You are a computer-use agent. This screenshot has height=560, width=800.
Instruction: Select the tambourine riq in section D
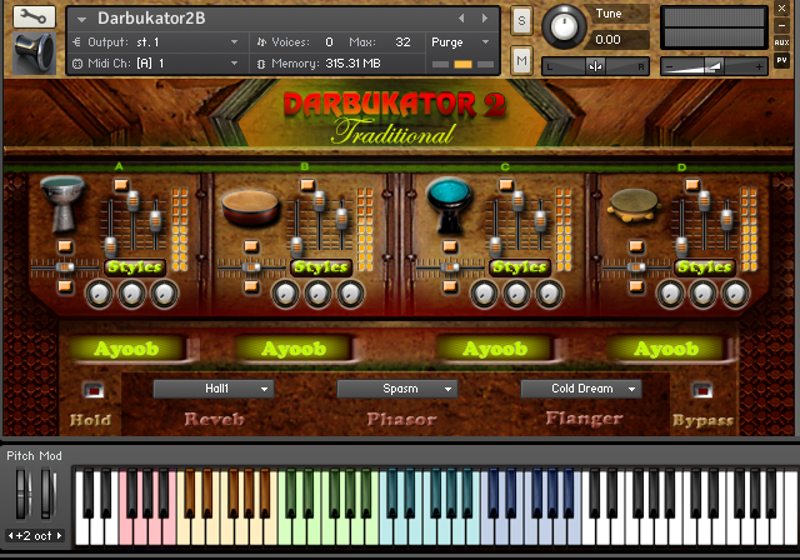[634, 205]
